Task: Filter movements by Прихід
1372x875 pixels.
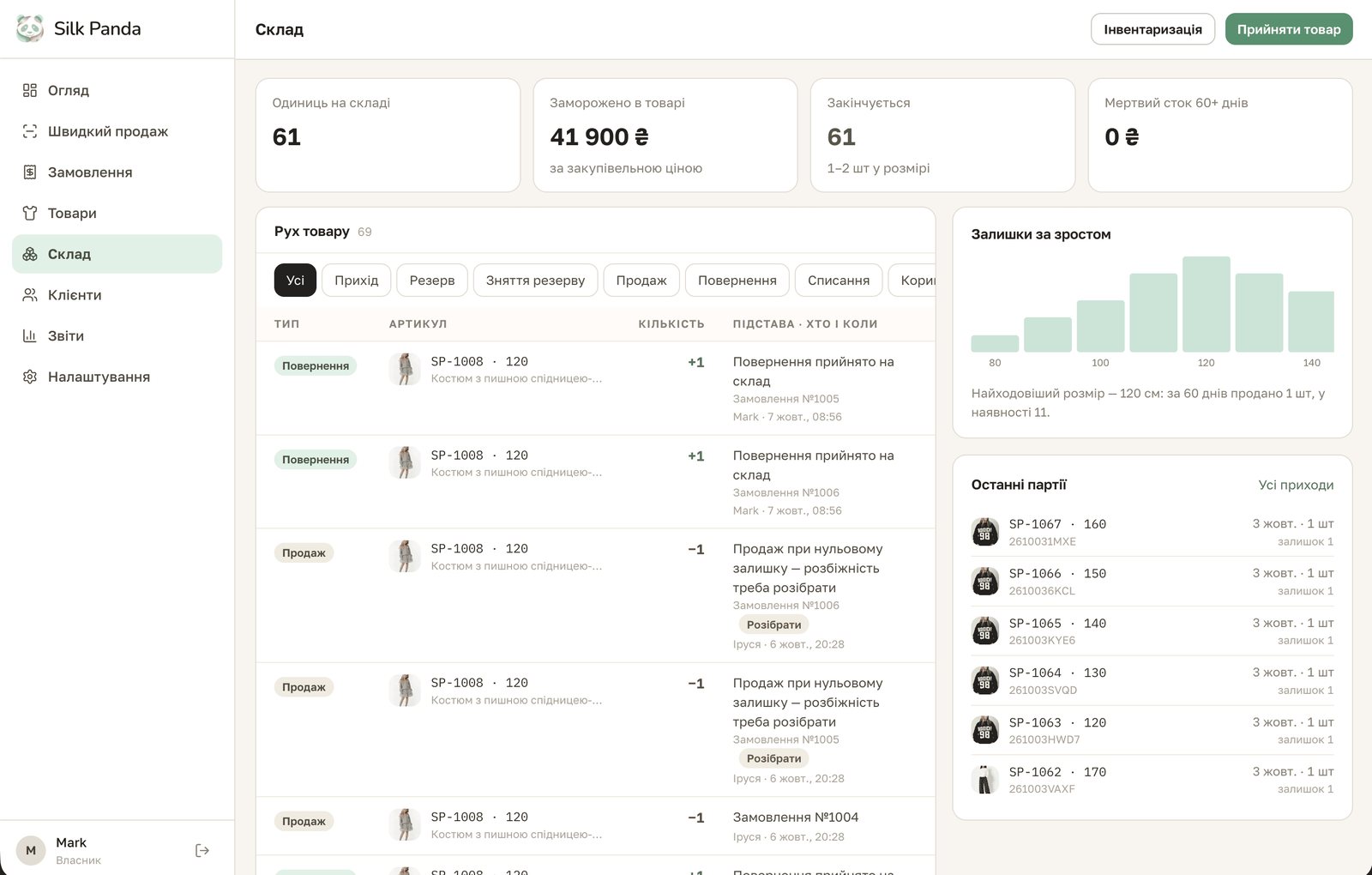Action: [357, 281]
